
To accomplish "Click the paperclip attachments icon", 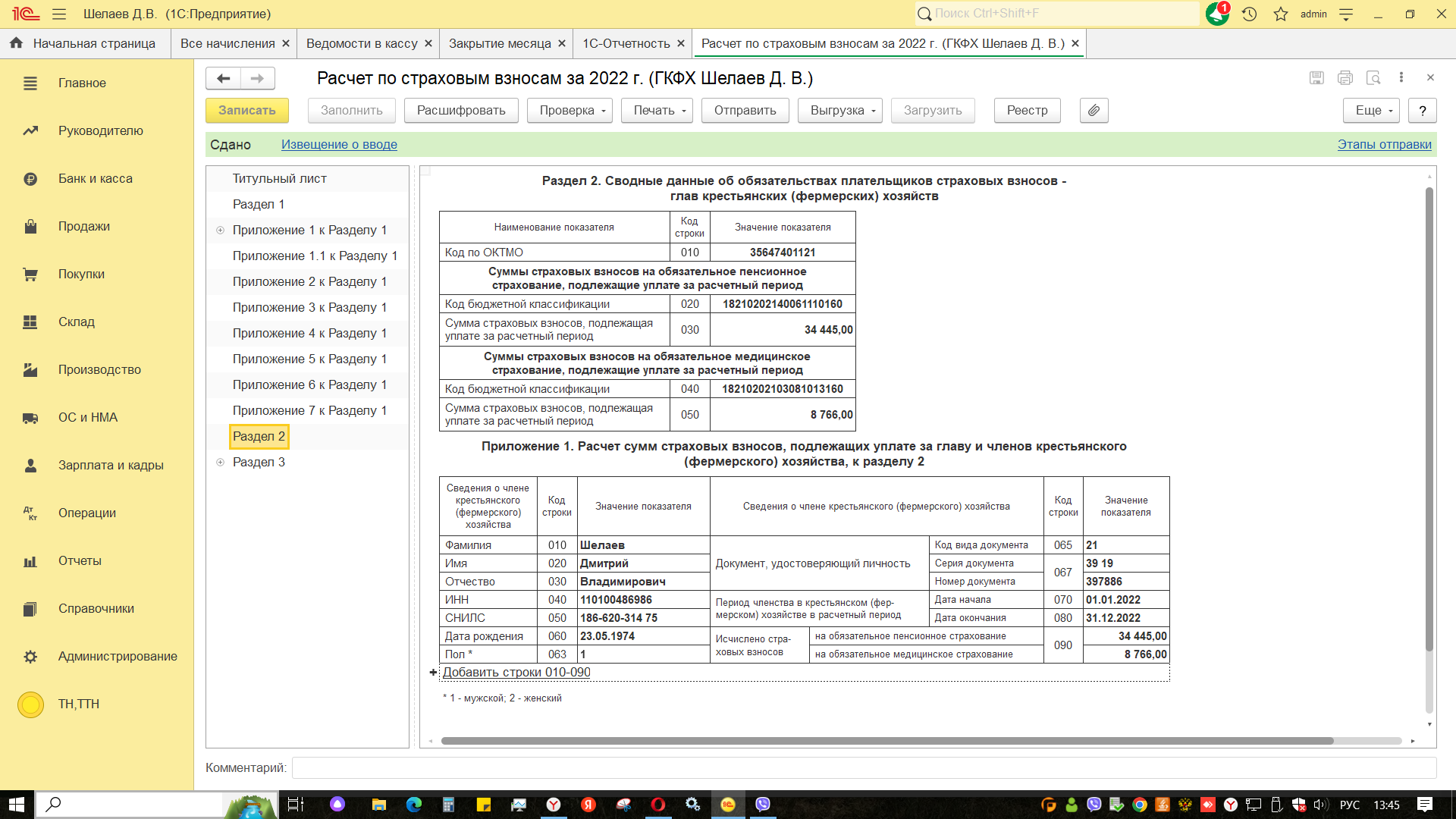I will (1094, 110).
